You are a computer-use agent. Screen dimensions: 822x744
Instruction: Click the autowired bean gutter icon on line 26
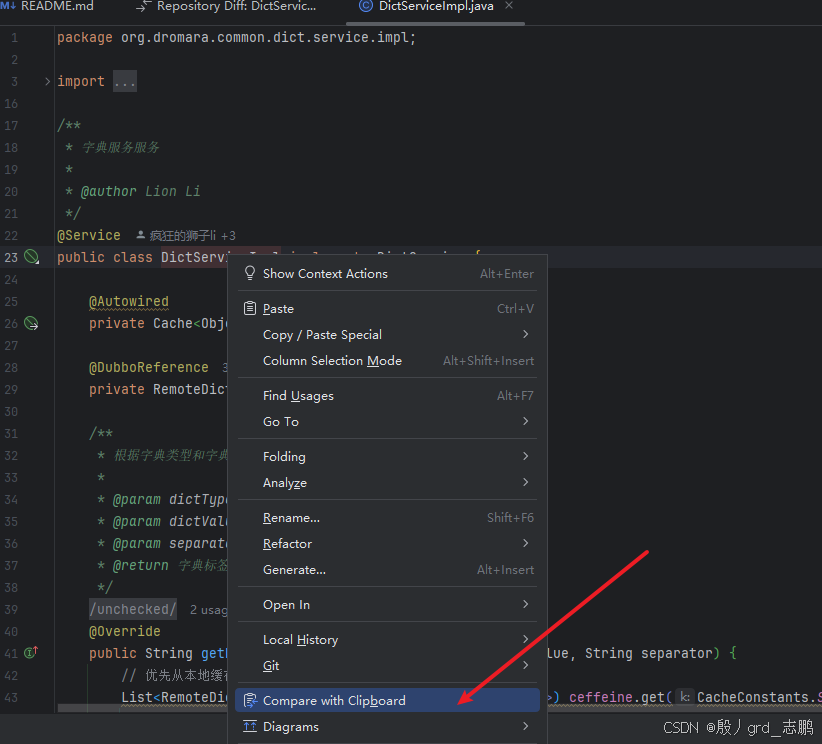pos(31,323)
